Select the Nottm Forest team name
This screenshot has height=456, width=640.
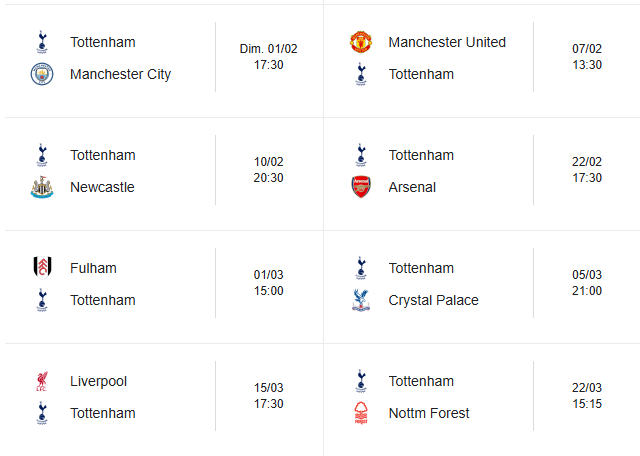click(428, 413)
